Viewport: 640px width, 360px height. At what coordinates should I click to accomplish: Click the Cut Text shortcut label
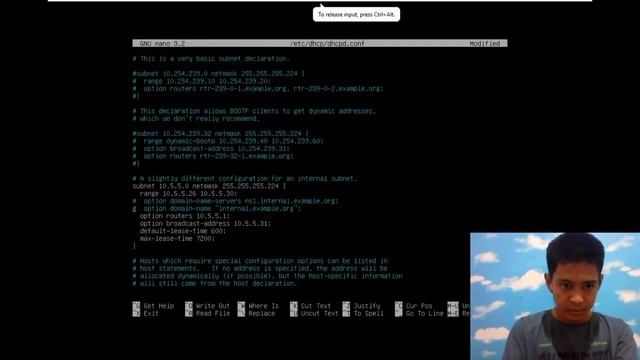click(x=316, y=306)
